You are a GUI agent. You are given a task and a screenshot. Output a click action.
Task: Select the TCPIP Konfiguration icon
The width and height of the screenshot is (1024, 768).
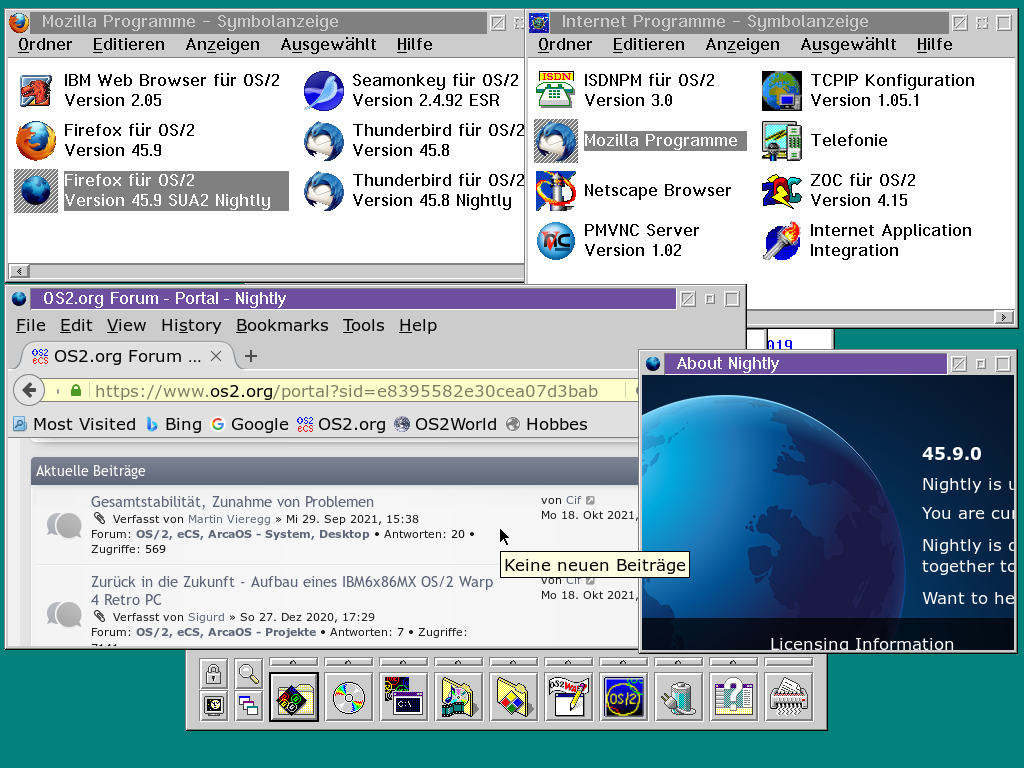pyautogui.click(x=782, y=90)
